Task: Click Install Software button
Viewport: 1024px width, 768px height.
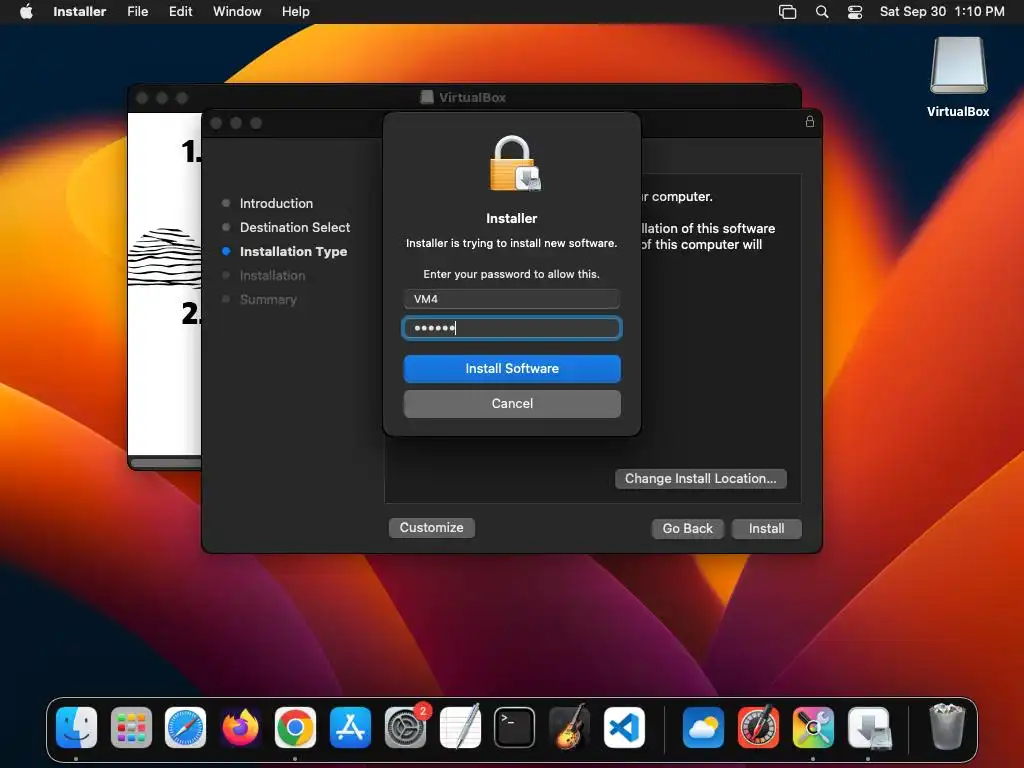Action: pyautogui.click(x=512, y=368)
